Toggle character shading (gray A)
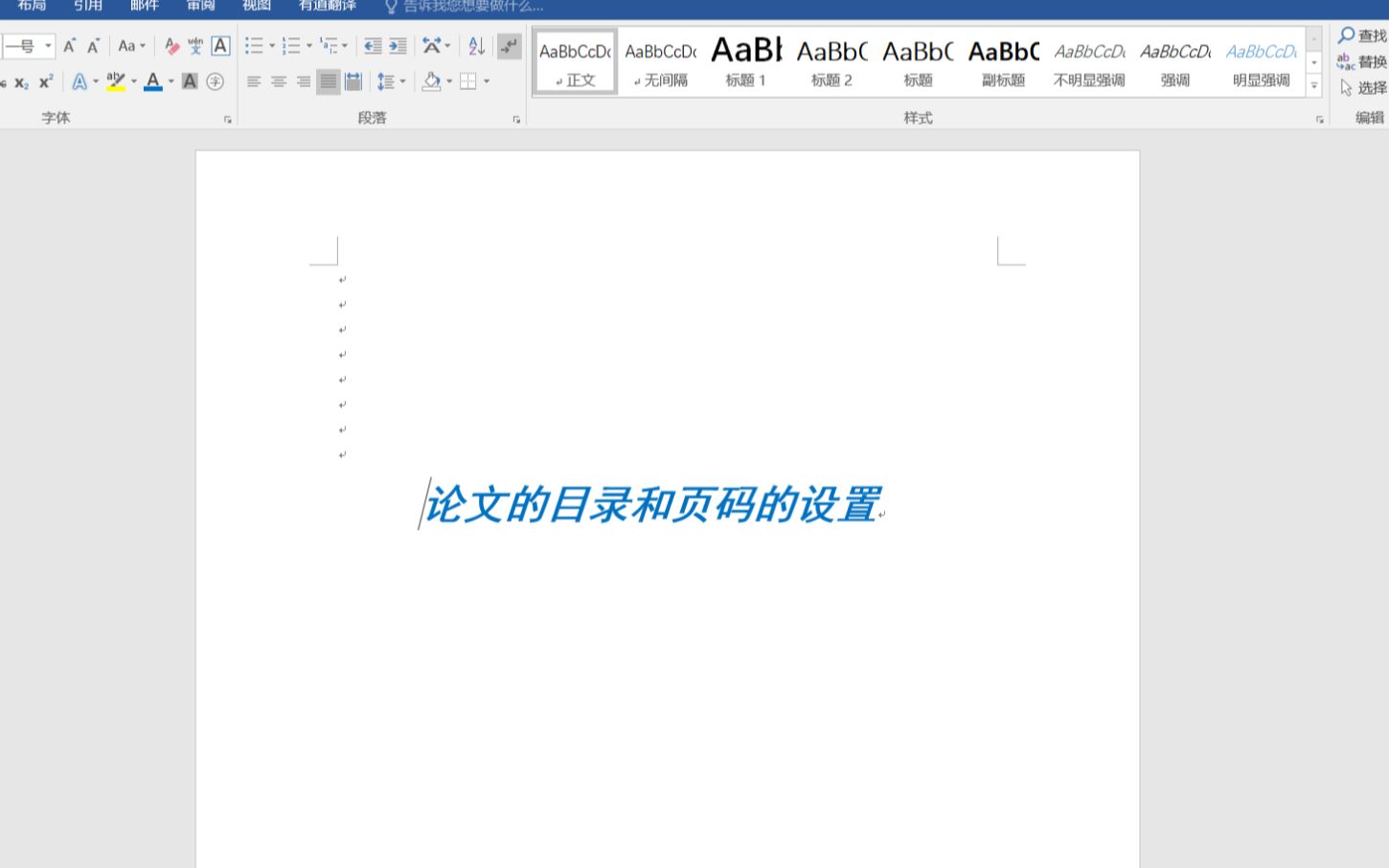Viewport: 1389px width, 868px height. pyautogui.click(x=190, y=82)
